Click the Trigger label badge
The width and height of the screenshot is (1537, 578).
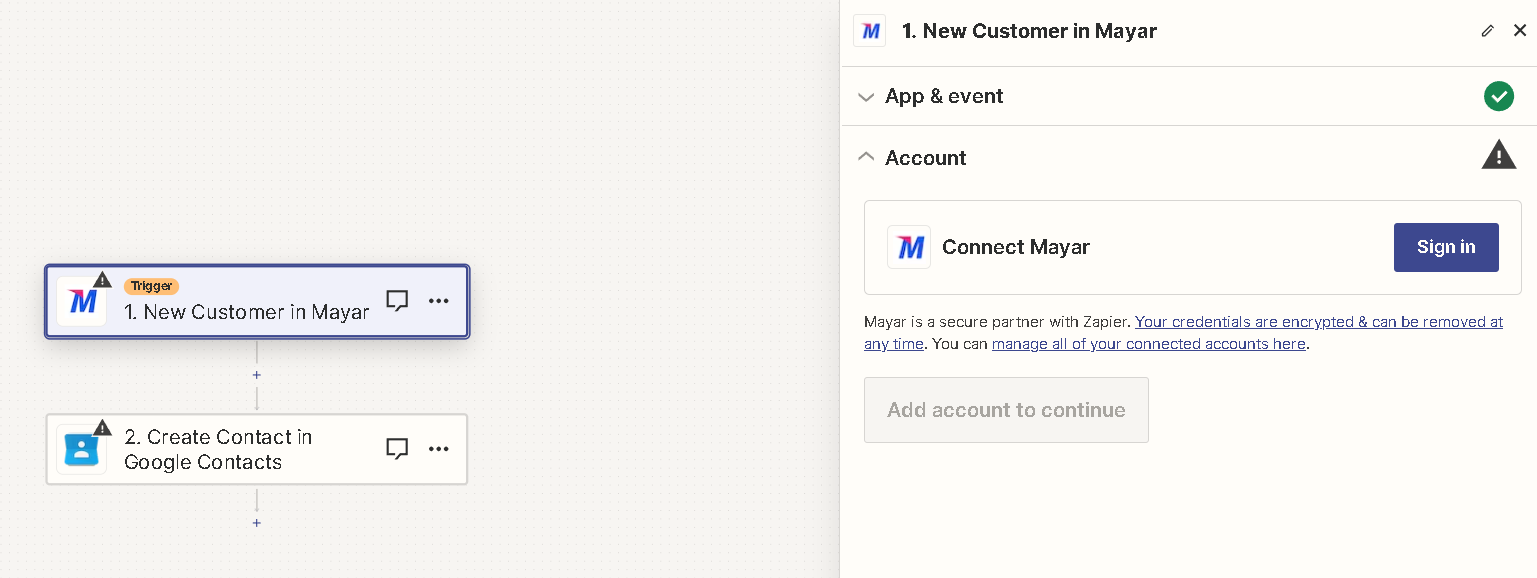(x=151, y=286)
